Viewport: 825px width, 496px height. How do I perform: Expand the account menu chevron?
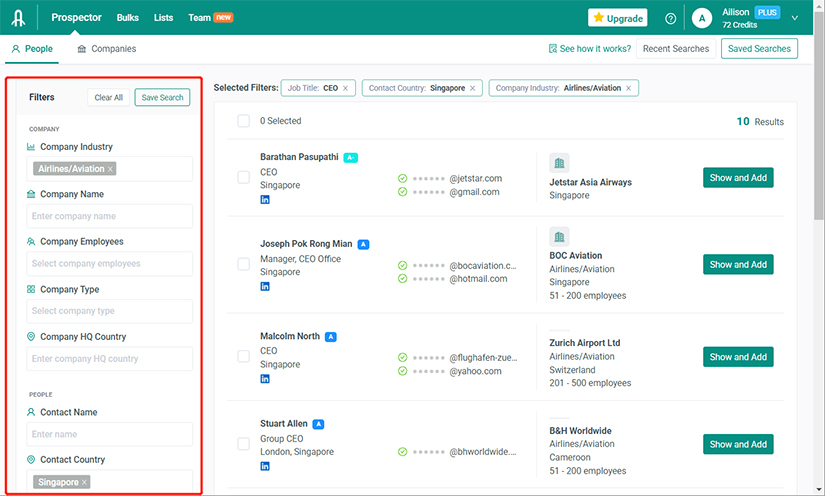(795, 18)
